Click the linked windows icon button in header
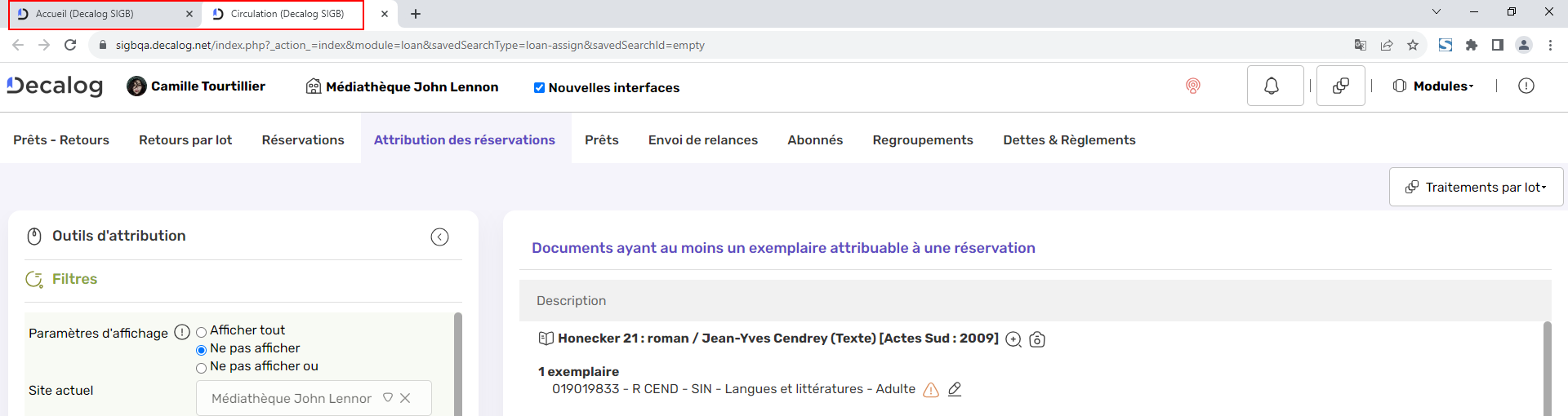The image size is (1568, 416). [1340, 86]
